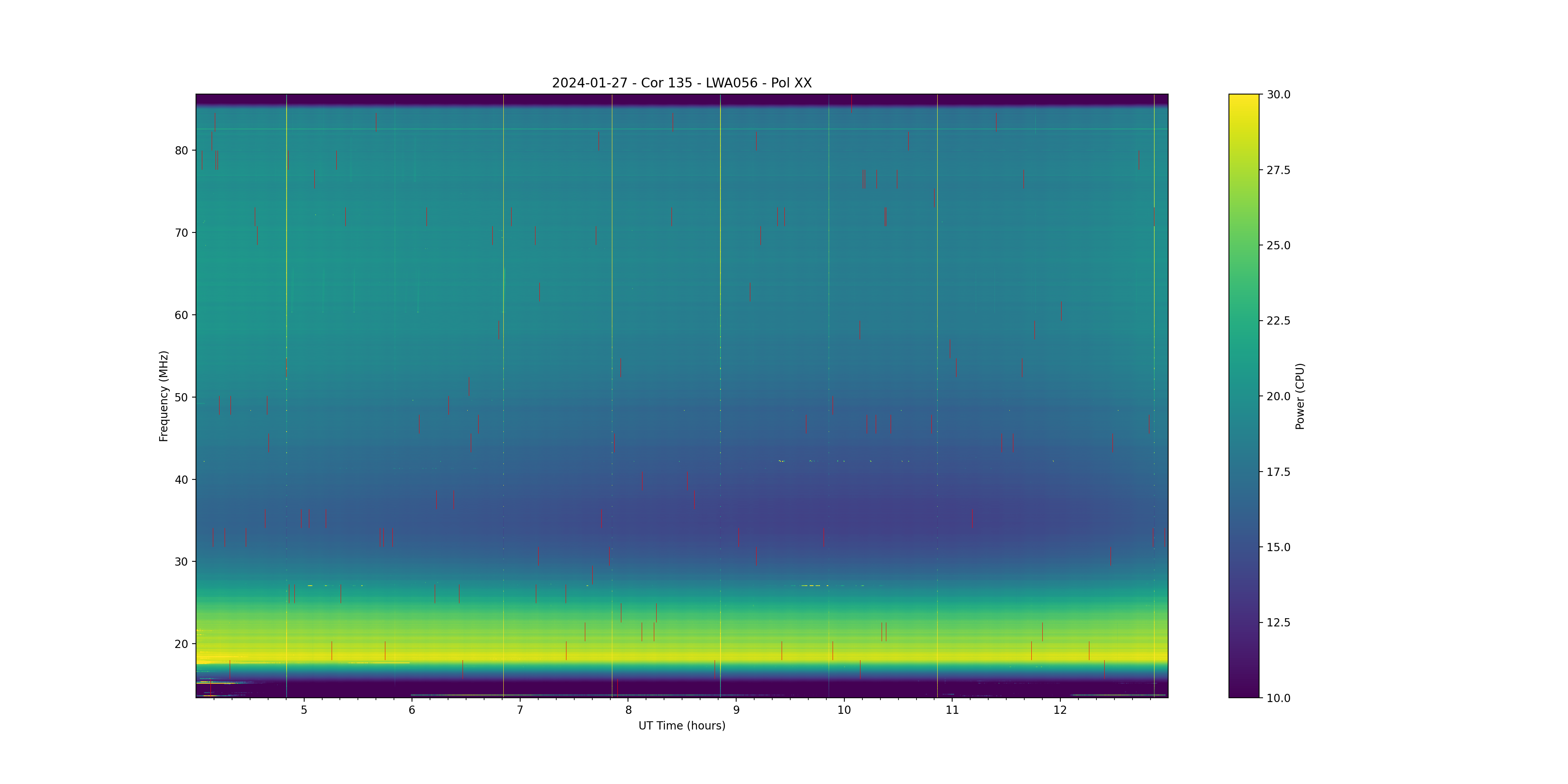
Task: Click the Power (CPU) colorbar label
Action: [x=1299, y=396]
